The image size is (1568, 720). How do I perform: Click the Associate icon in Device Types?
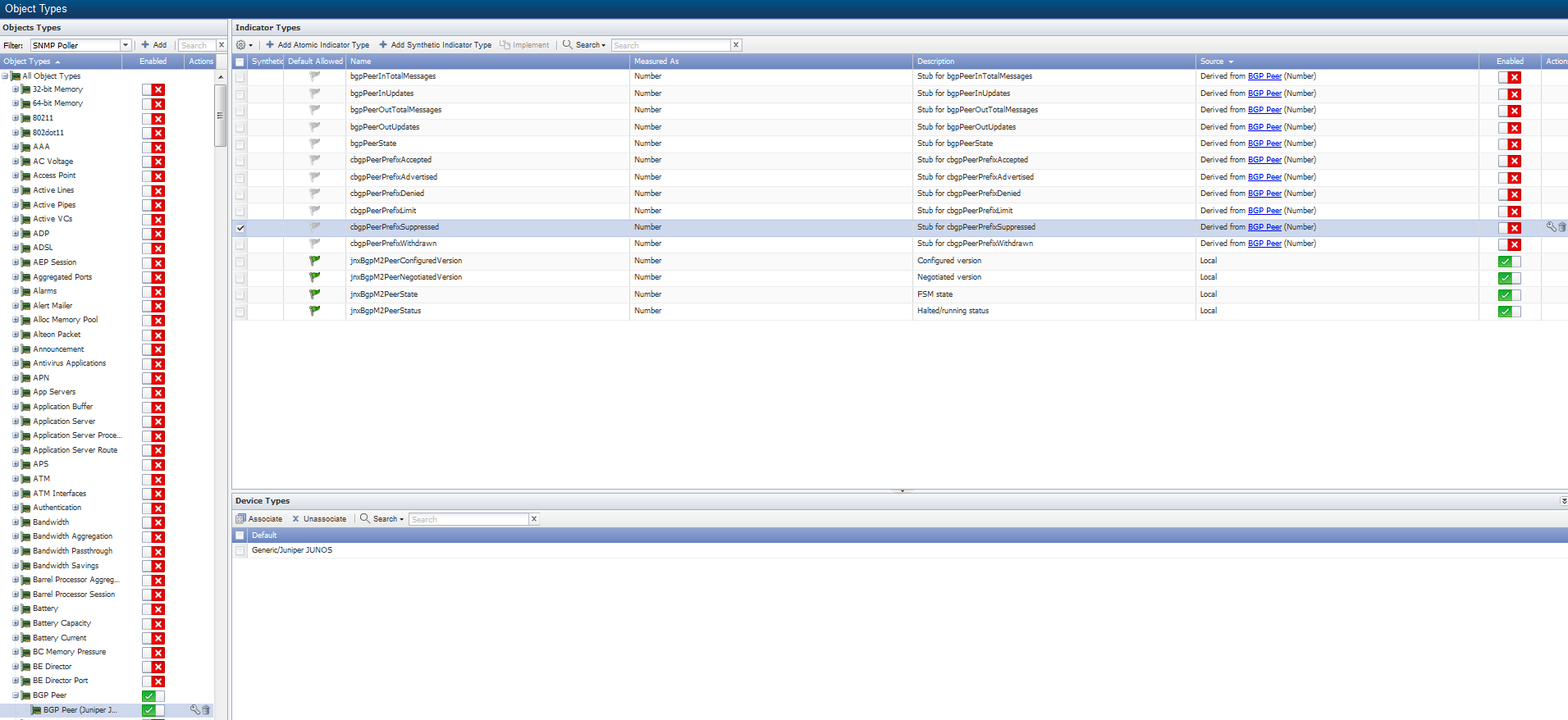[x=241, y=519]
